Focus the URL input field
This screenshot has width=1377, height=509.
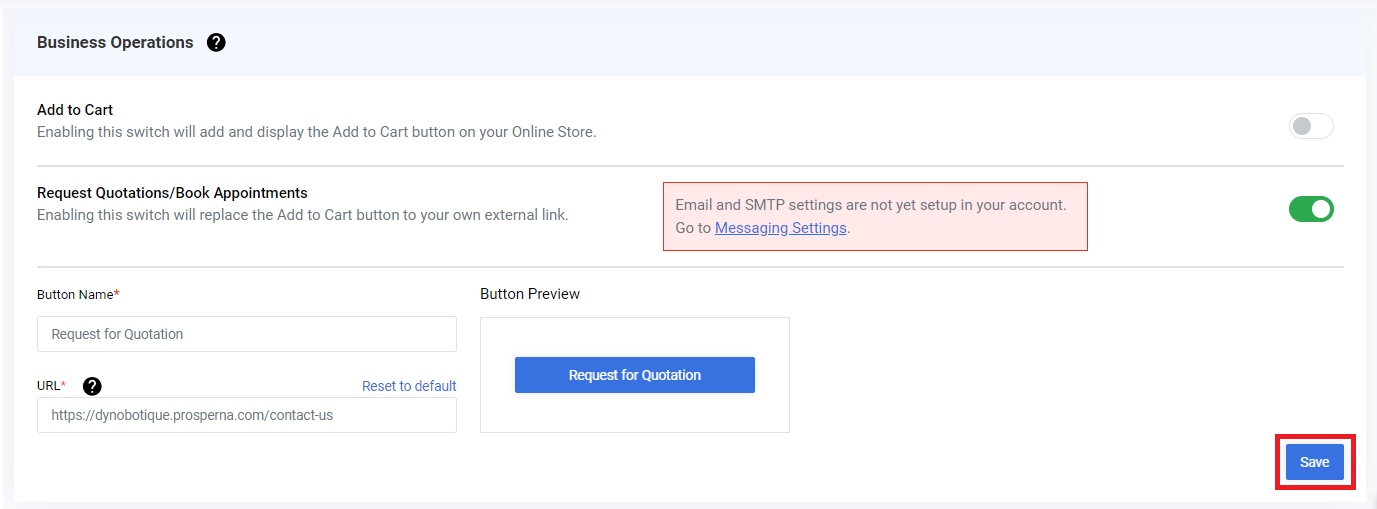pyautogui.click(x=247, y=415)
